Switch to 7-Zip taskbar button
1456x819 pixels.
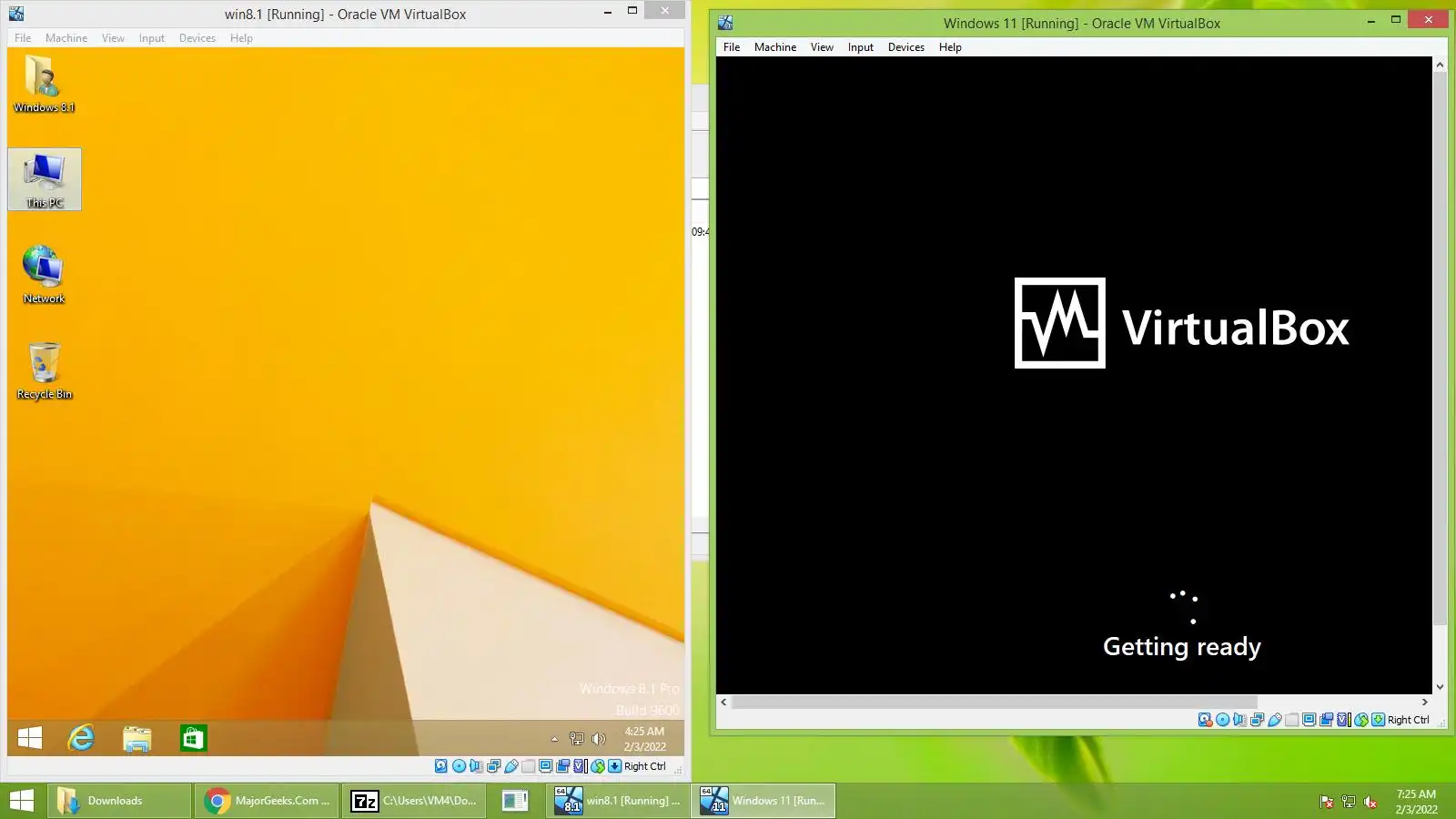click(415, 801)
